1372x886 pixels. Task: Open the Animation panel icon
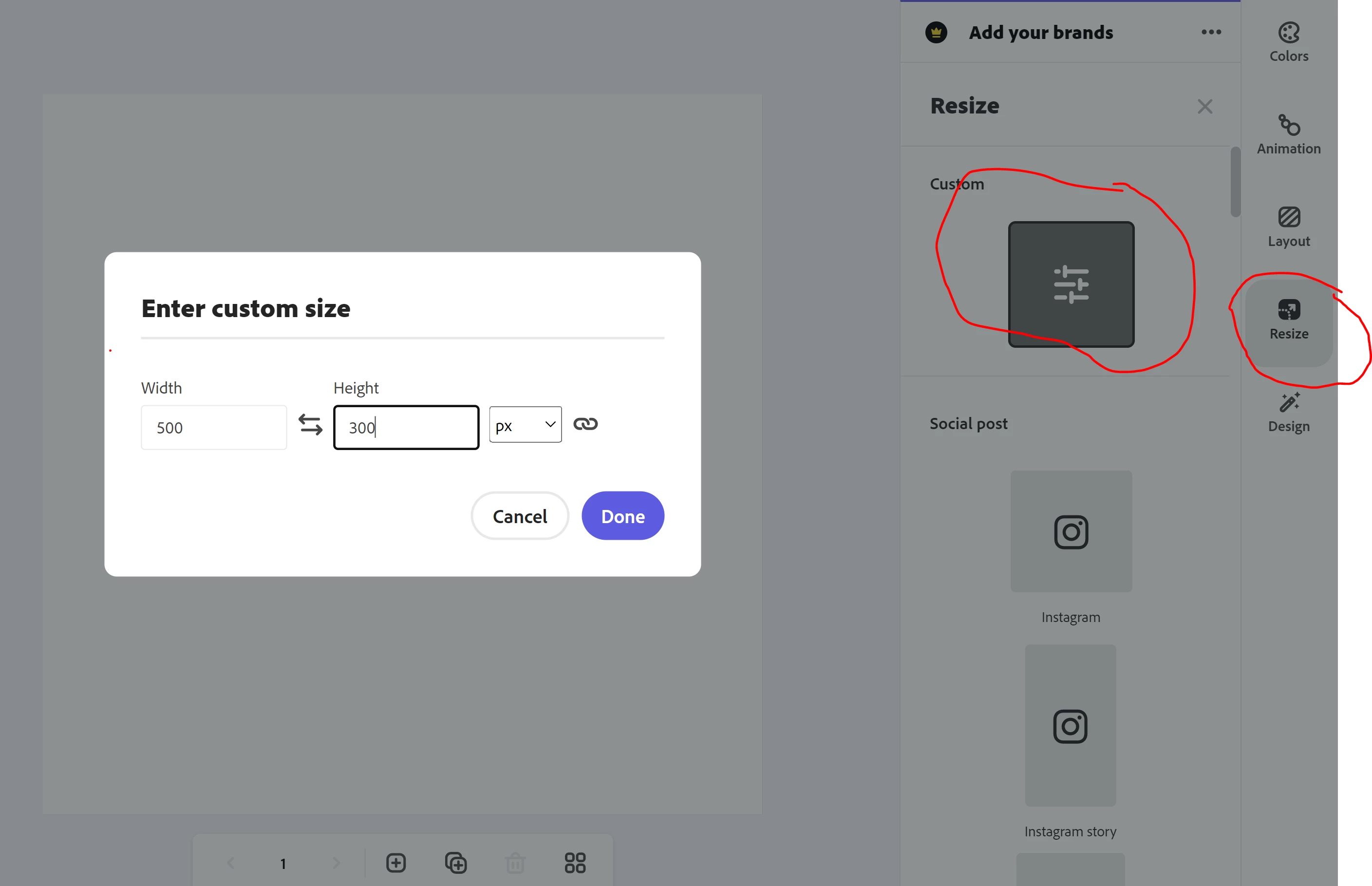tap(1288, 125)
